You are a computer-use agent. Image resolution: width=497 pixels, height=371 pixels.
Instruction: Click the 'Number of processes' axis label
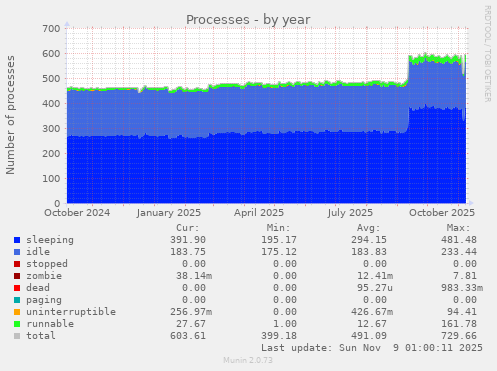coord(10,115)
